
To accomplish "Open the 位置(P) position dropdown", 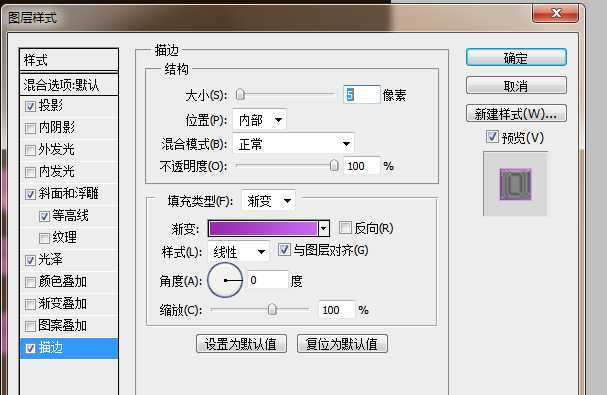I will coord(259,120).
